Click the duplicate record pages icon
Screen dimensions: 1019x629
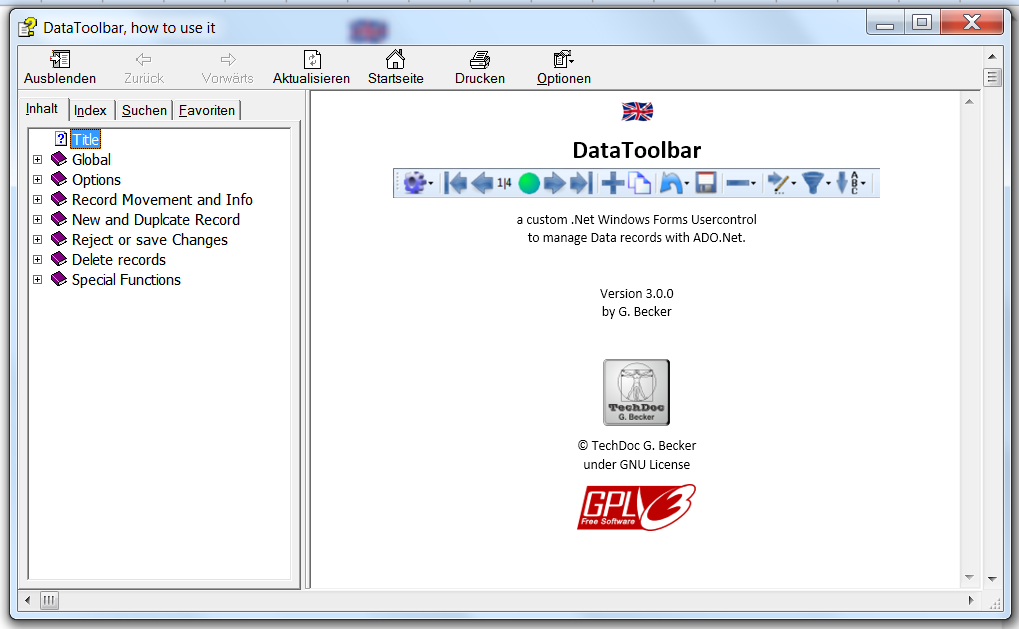click(639, 183)
